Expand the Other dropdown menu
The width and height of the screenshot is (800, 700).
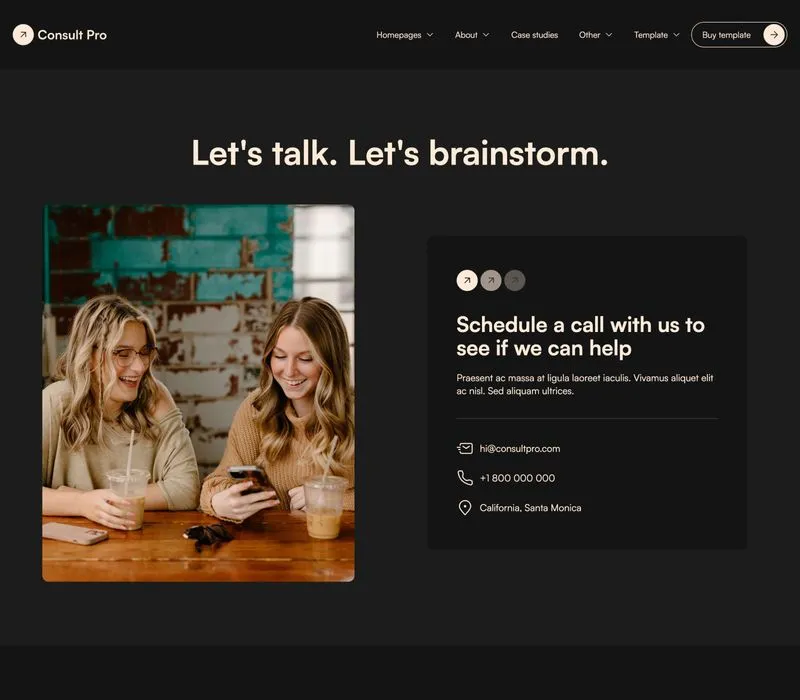click(595, 35)
